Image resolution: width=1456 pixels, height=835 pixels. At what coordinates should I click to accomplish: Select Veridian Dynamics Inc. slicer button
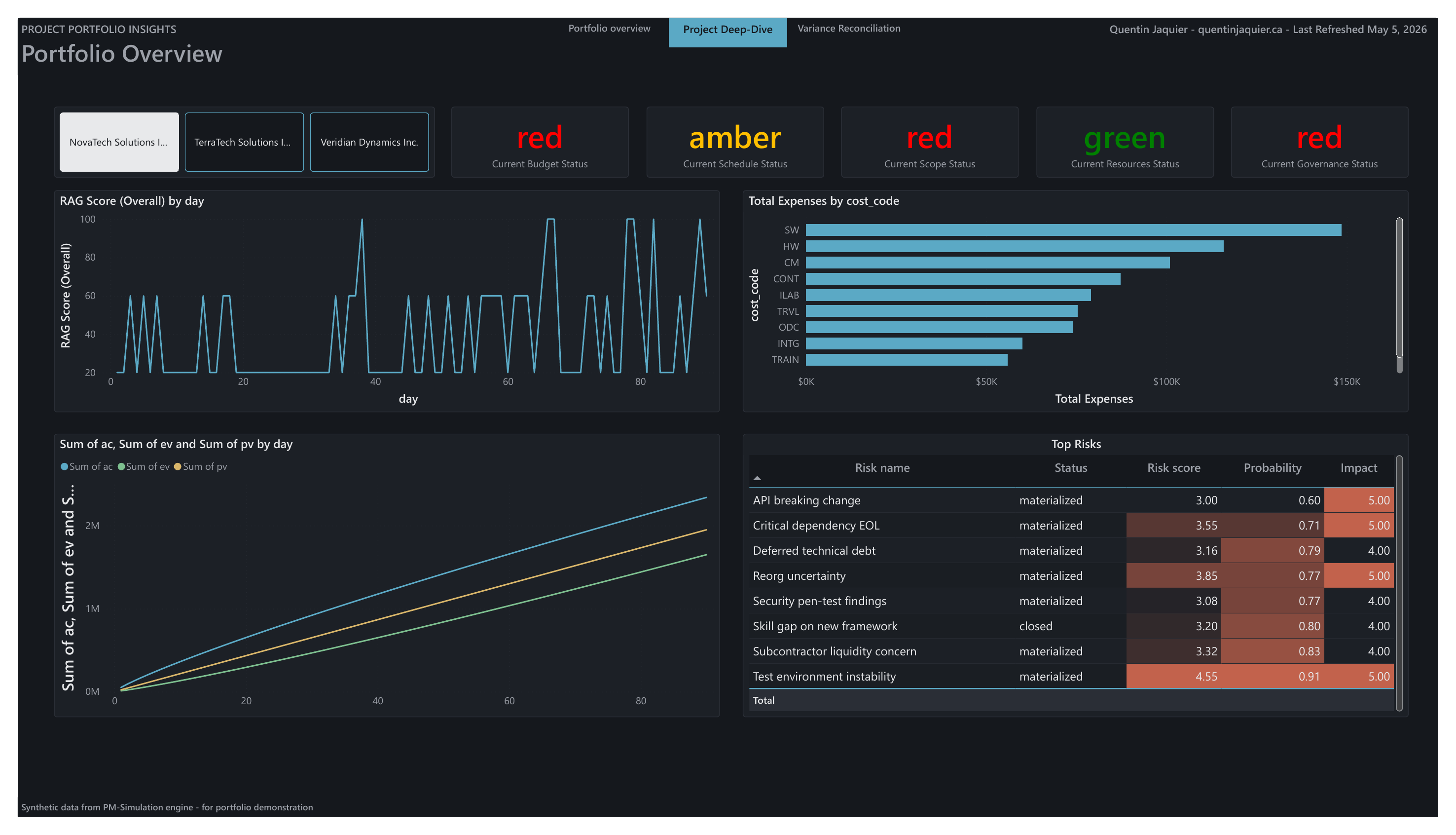[x=369, y=142]
